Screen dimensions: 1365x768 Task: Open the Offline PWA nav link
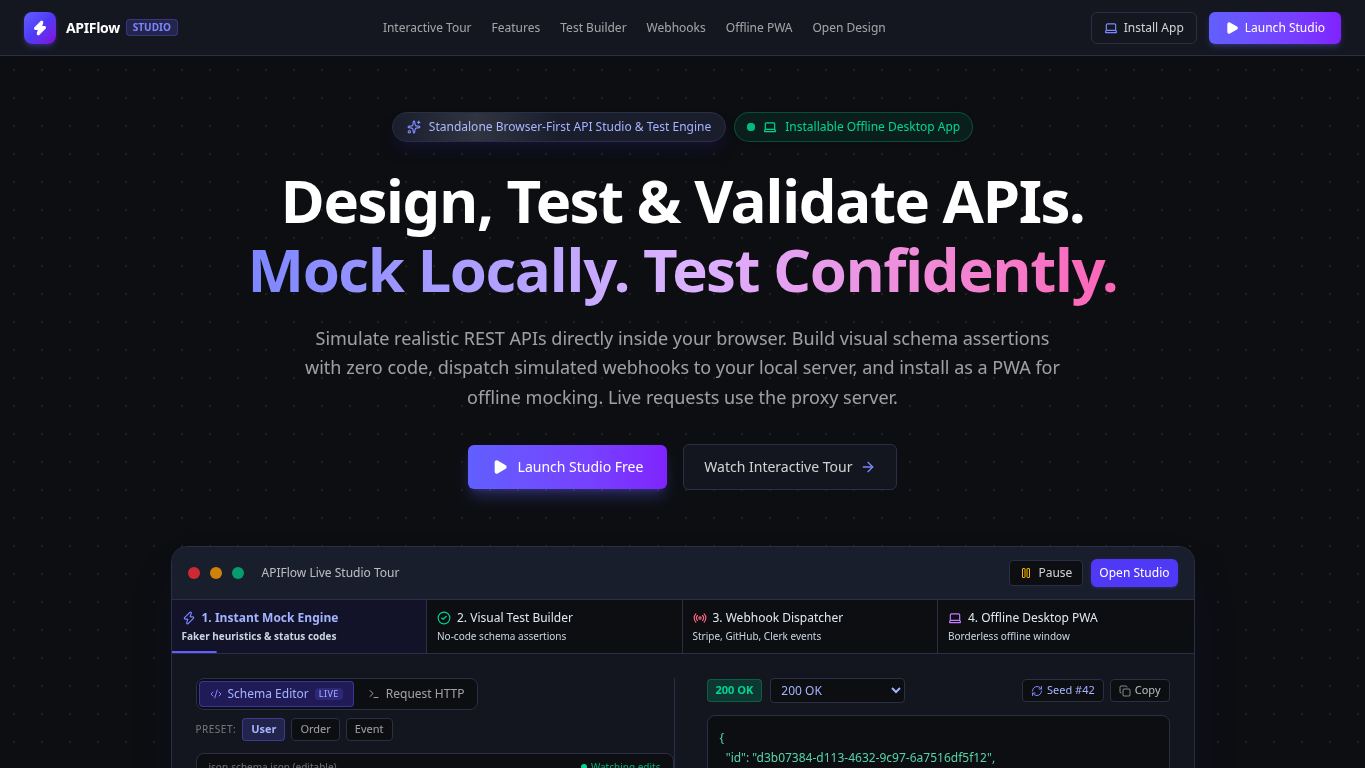tap(759, 28)
